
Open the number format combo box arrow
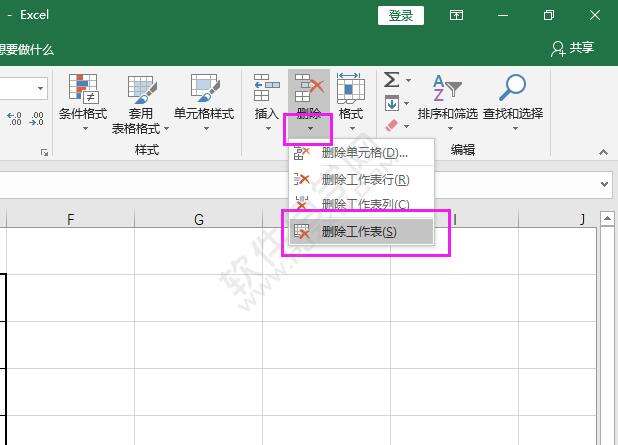(x=41, y=88)
